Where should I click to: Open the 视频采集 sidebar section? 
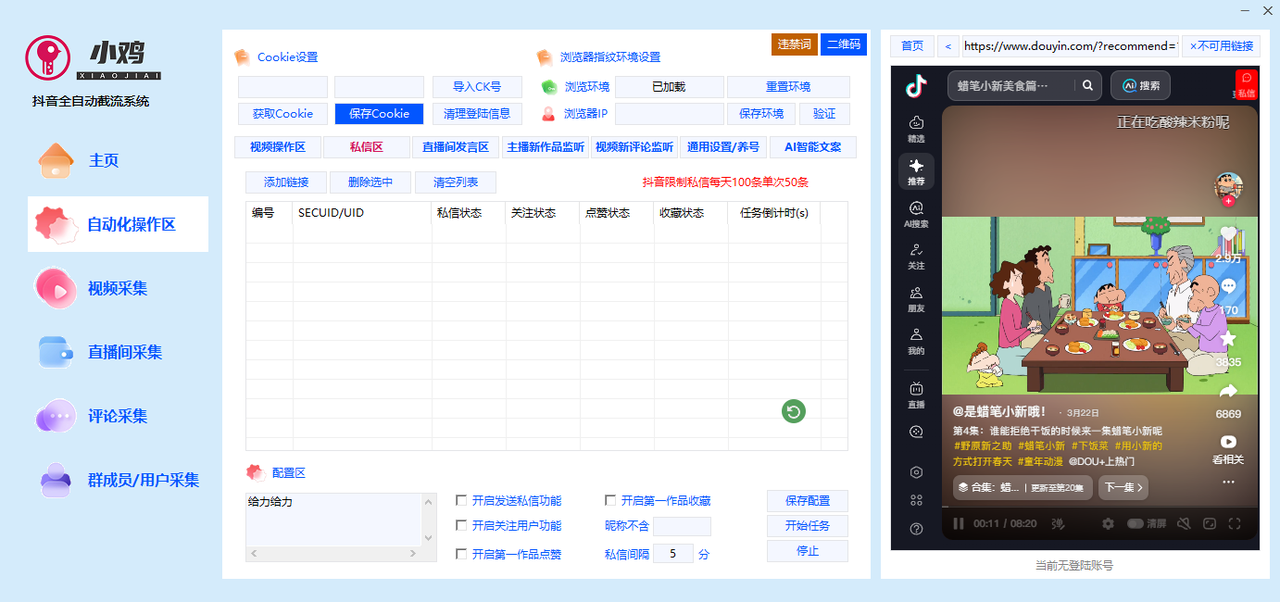[x=117, y=288]
